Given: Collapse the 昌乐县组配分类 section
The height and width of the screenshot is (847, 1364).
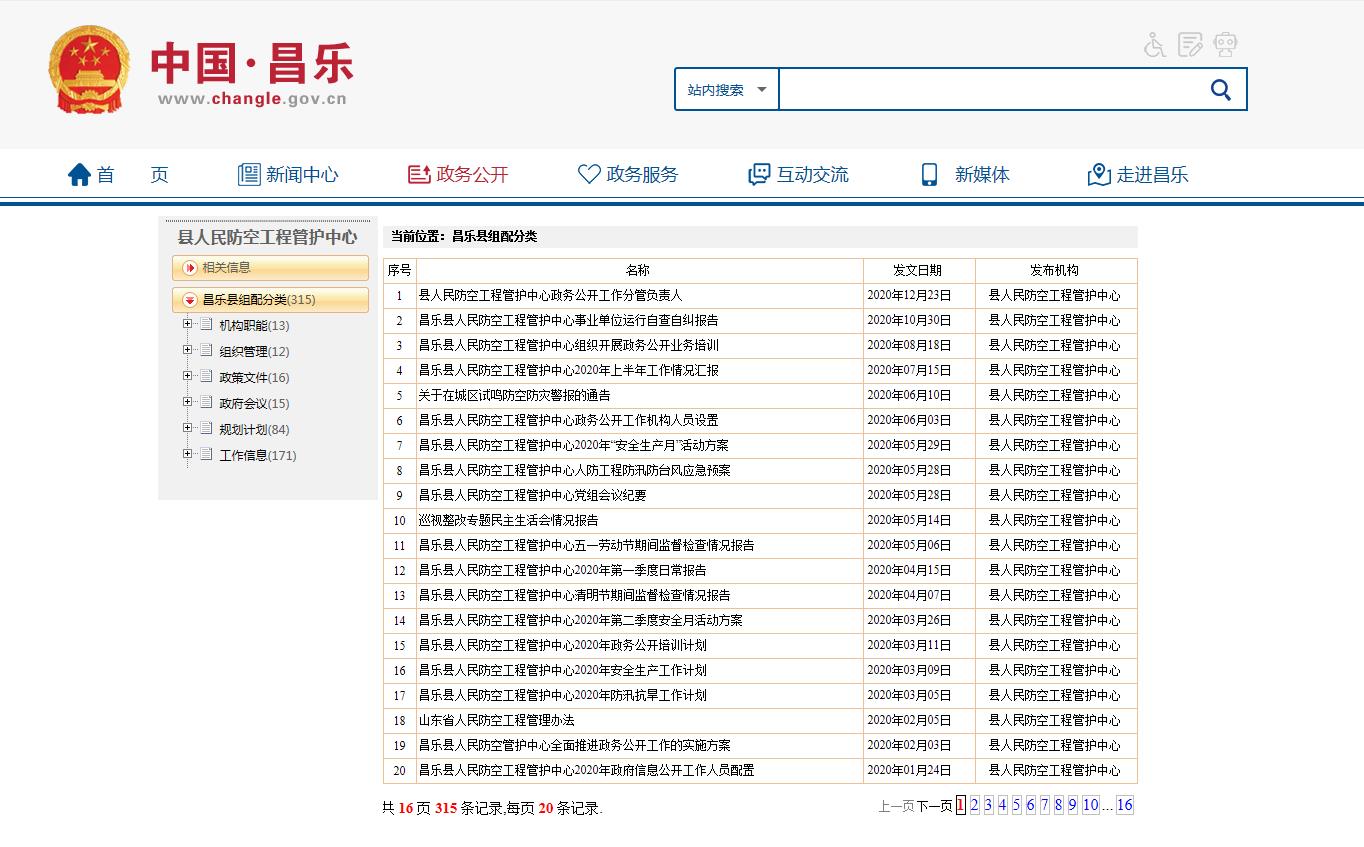Looking at the screenshot, I should point(189,300).
